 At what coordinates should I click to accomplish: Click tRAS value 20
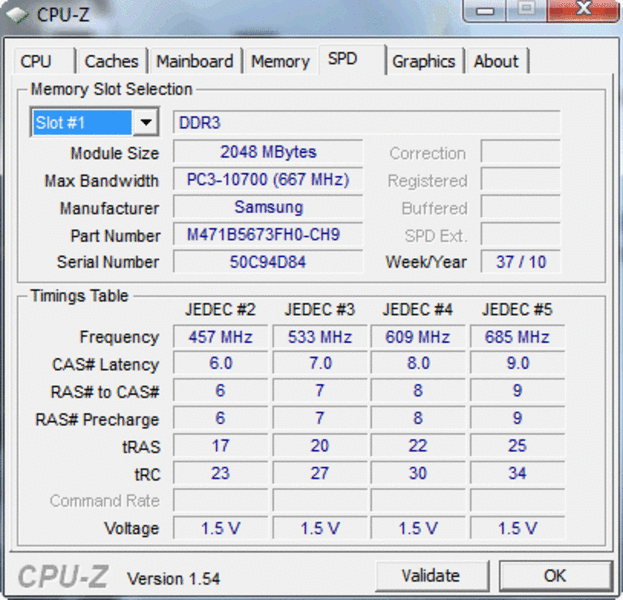[320, 446]
